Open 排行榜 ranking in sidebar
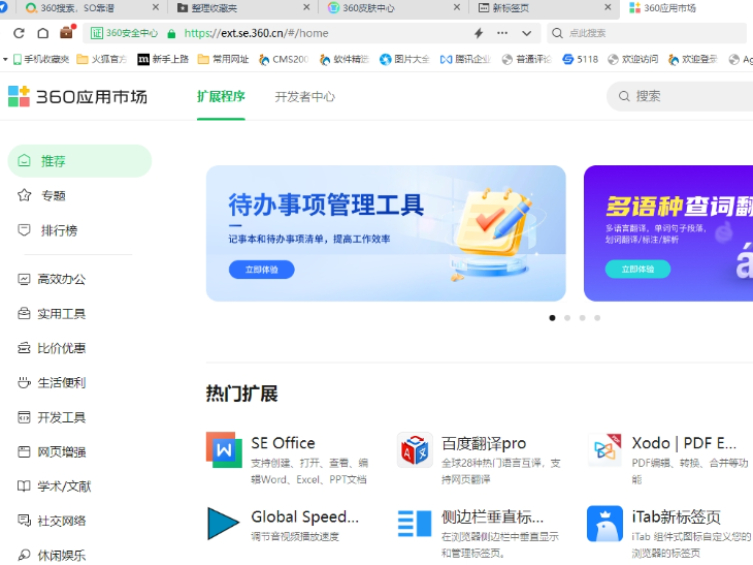The height and width of the screenshot is (565, 753). click(48, 230)
